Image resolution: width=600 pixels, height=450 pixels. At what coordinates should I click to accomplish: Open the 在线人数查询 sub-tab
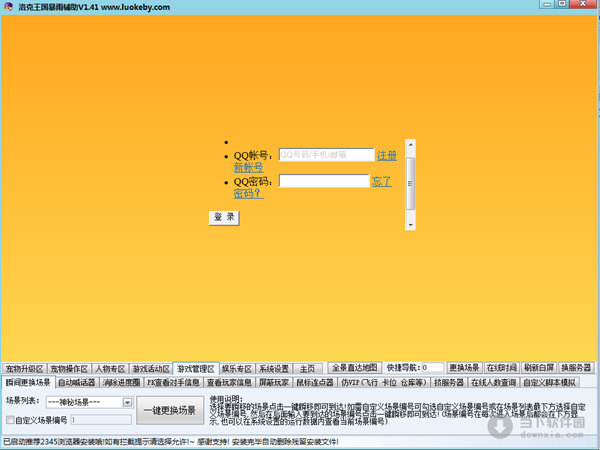point(494,382)
